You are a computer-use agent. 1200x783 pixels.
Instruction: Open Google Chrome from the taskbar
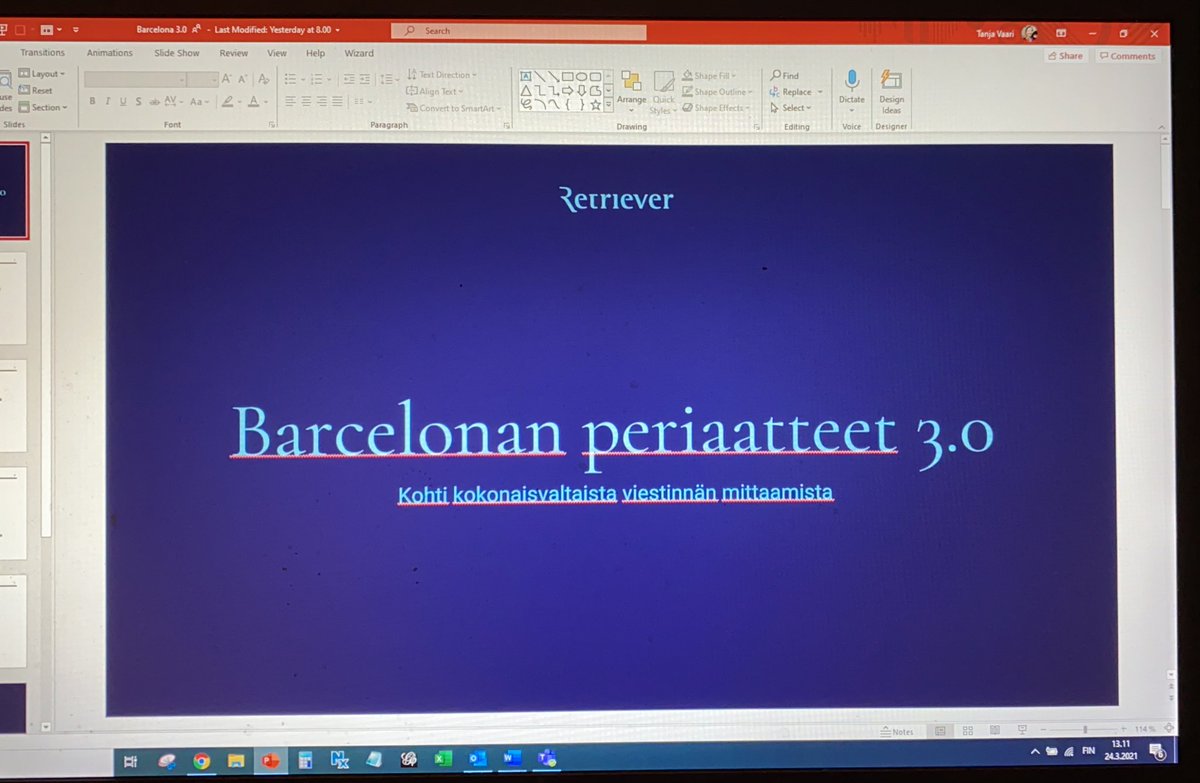pos(201,761)
